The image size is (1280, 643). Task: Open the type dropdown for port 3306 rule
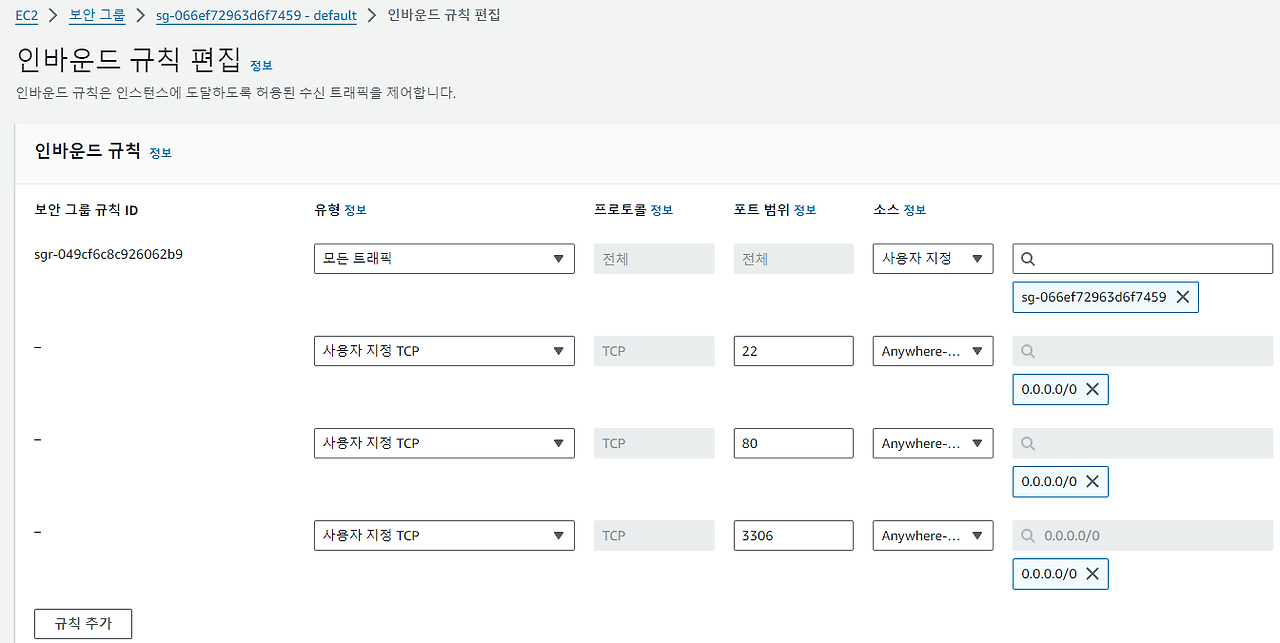tap(444, 535)
